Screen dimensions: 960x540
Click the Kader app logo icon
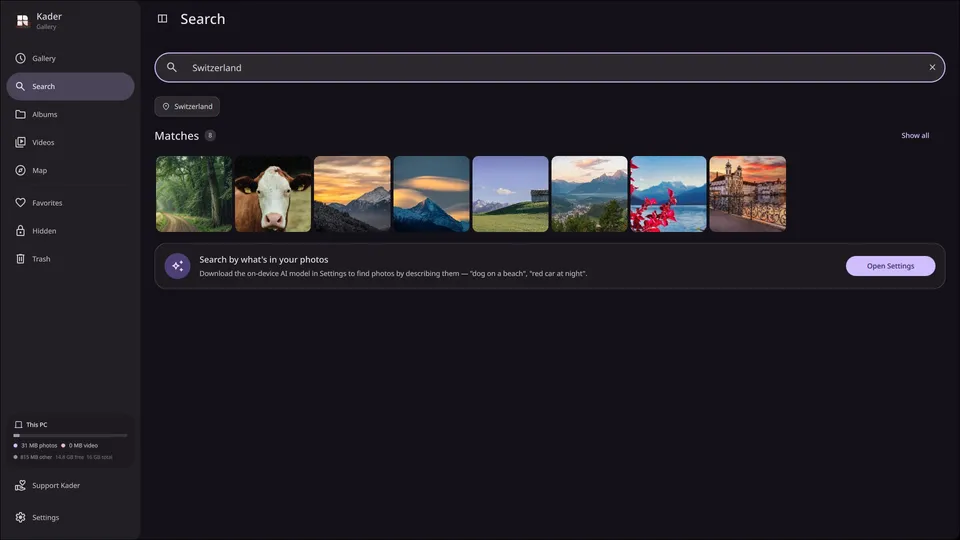(23, 21)
